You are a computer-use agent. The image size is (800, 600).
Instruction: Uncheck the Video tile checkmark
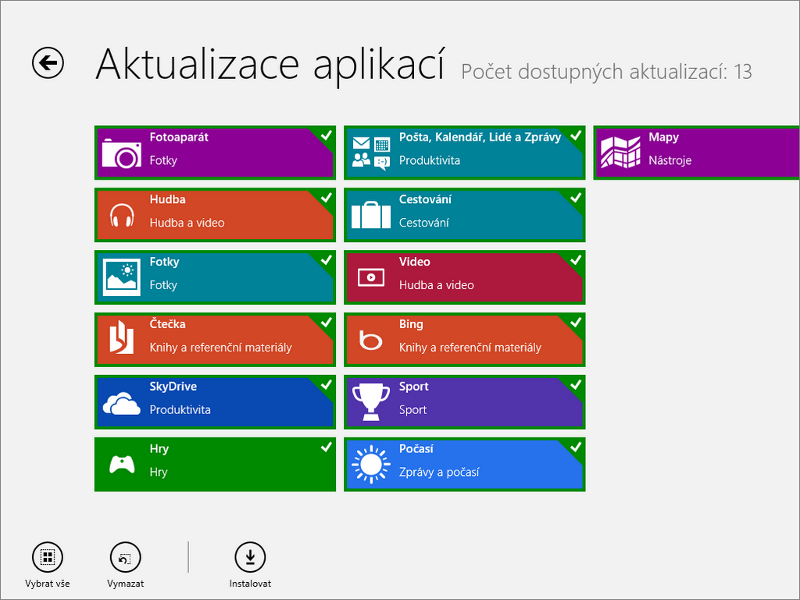coord(574,260)
